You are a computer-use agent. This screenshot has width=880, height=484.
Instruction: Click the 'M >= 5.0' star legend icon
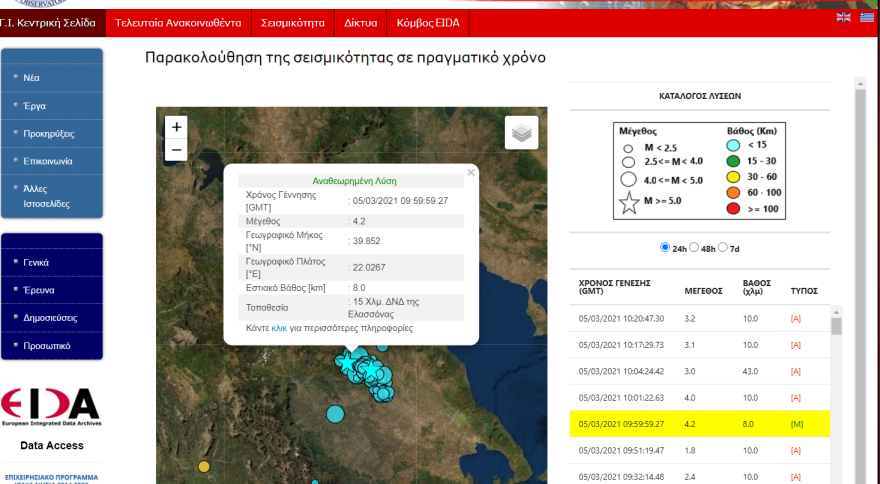[x=629, y=203]
